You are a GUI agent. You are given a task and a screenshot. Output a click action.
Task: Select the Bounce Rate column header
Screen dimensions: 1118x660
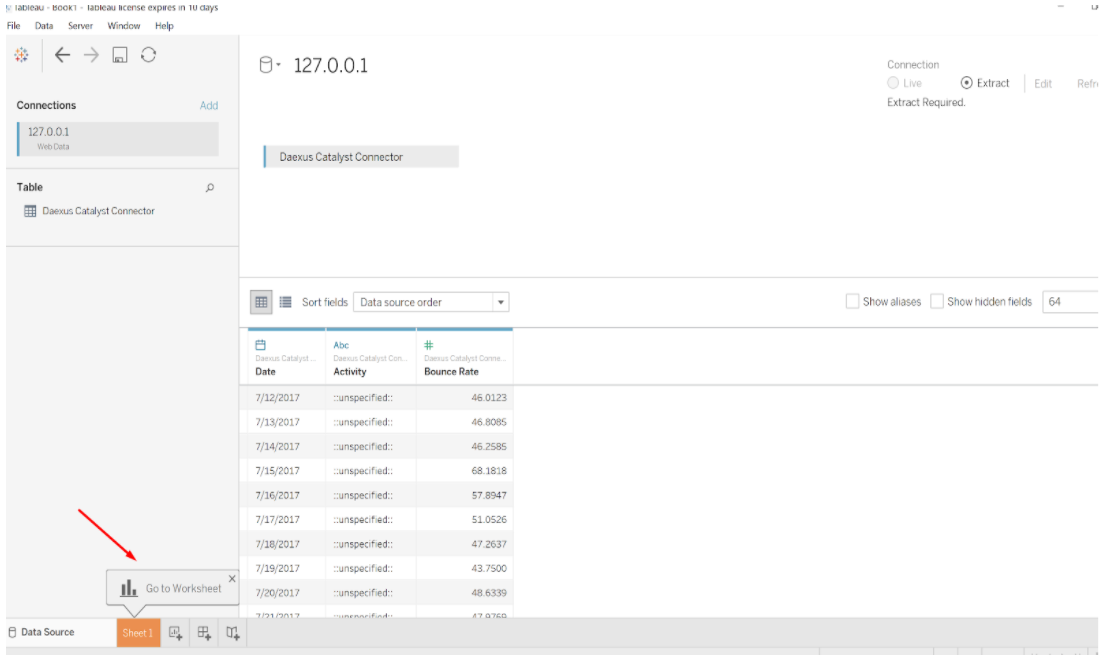[465, 358]
